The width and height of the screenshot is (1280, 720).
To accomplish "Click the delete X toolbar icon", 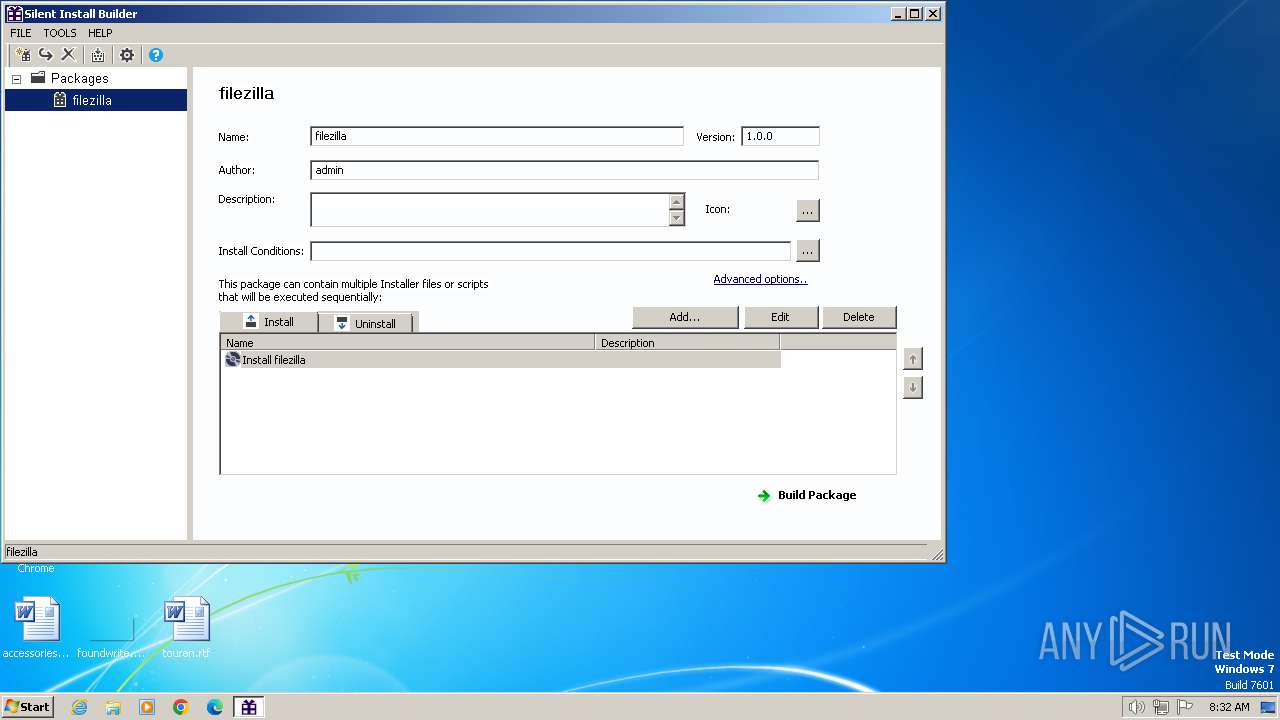I will coord(68,55).
